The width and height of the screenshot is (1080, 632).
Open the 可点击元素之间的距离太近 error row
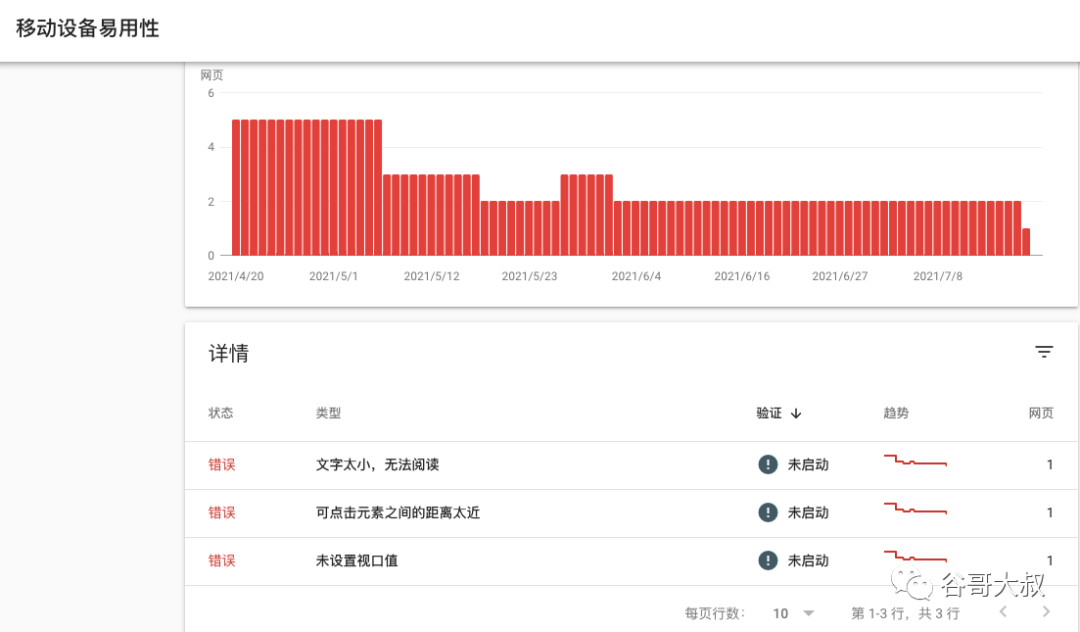[x=631, y=514]
